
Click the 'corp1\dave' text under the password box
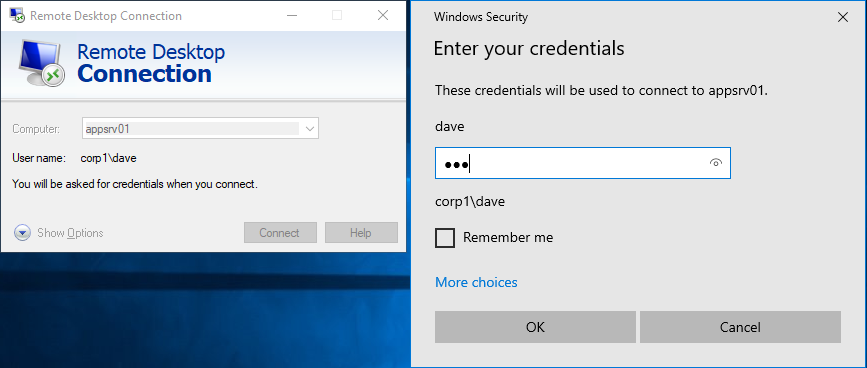point(470,202)
